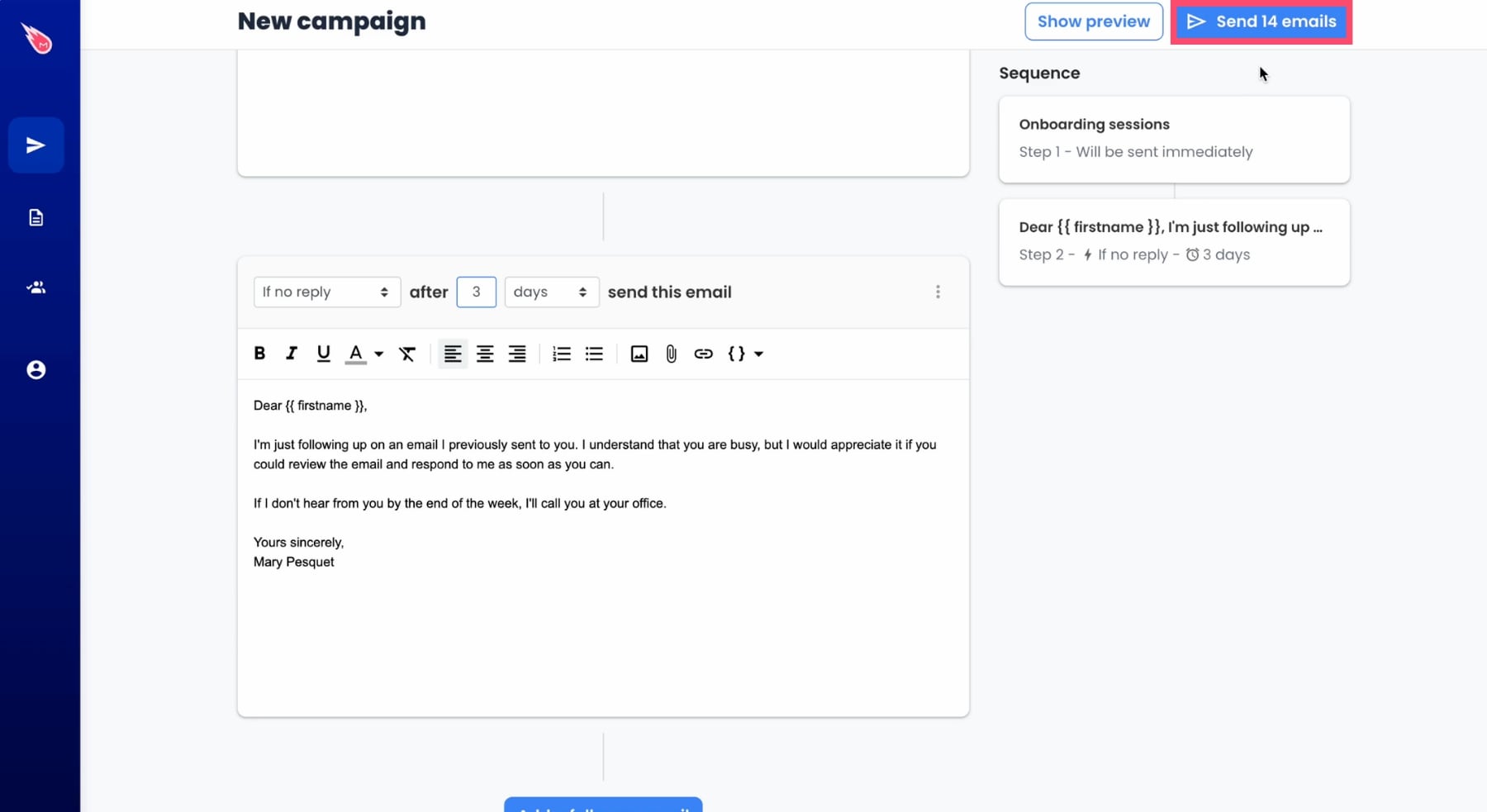The image size is (1487, 812).
Task: Align email text to center
Action: (x=485, y=354)
